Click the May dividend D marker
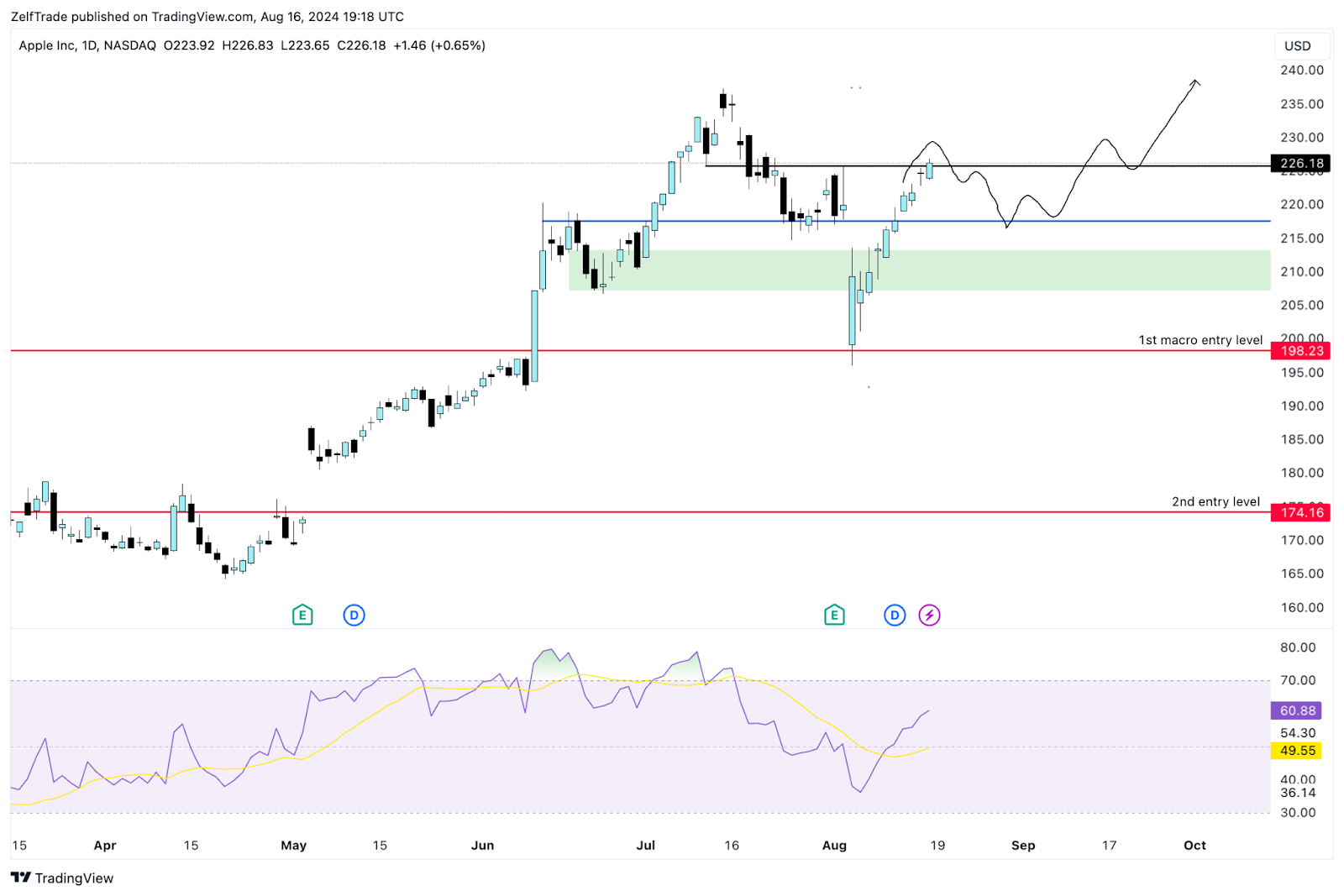Image resolution: width=1344 pixels, height=896 pixels. pyautogui.click(x=354, y=615)
